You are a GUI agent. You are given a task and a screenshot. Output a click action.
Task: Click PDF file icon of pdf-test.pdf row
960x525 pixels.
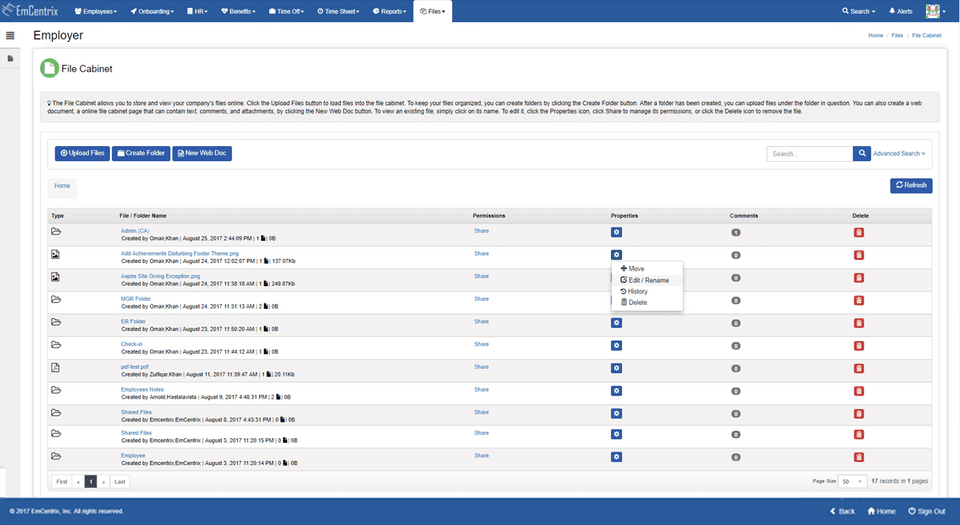(x=55, y=367)
